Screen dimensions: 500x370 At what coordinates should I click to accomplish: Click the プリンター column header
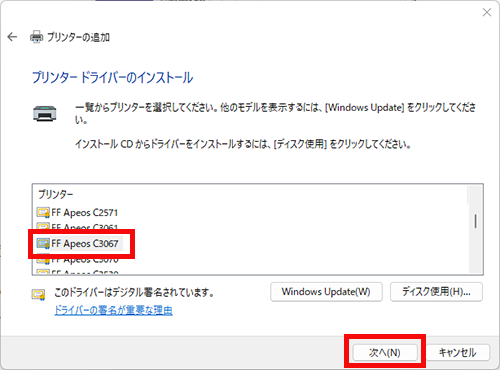tap(55, 194)
